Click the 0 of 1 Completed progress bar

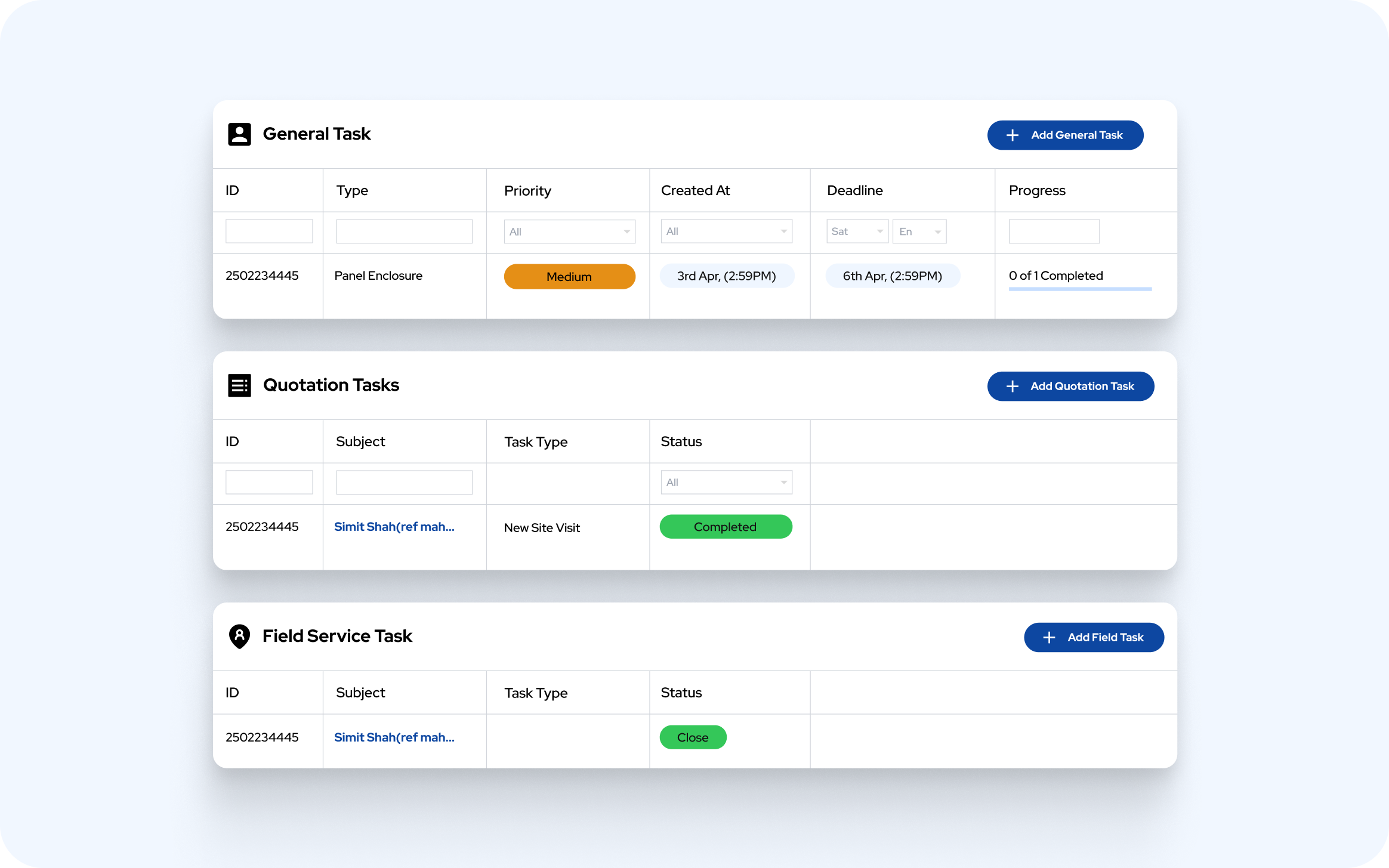1080,289
